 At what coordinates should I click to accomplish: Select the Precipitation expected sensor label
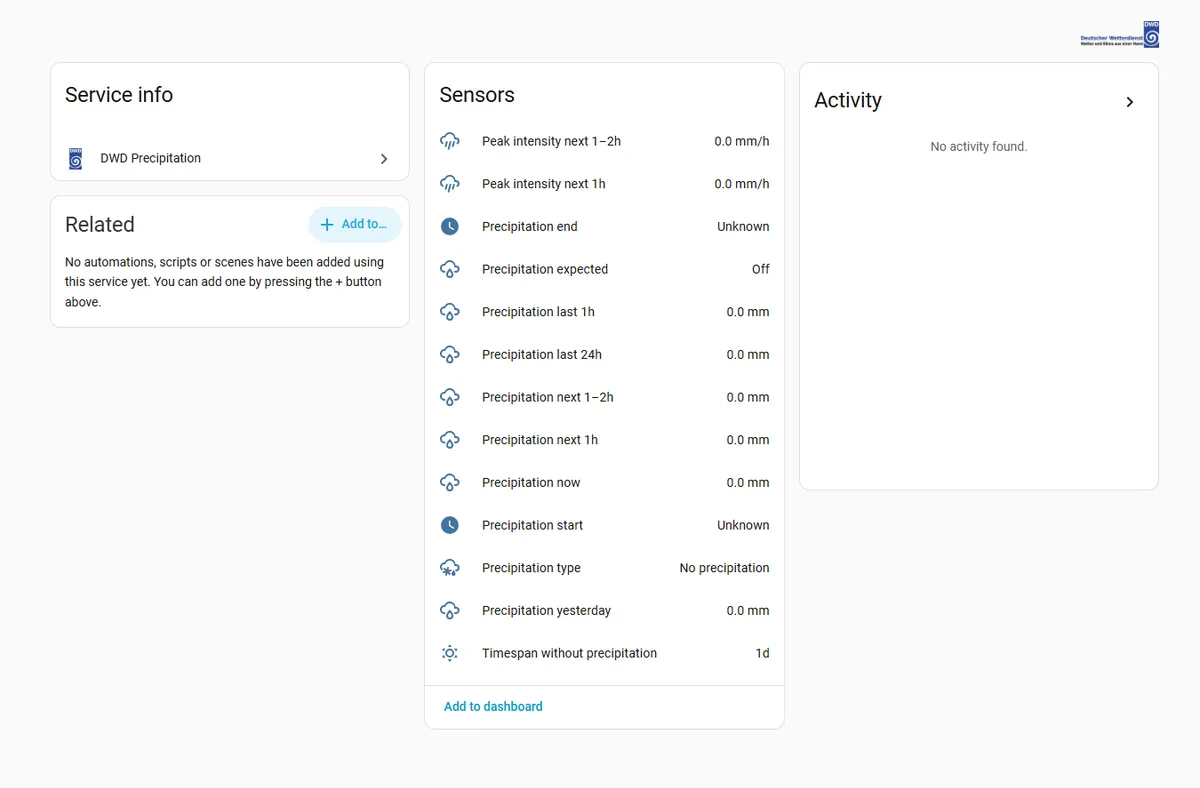pos(545,269)
